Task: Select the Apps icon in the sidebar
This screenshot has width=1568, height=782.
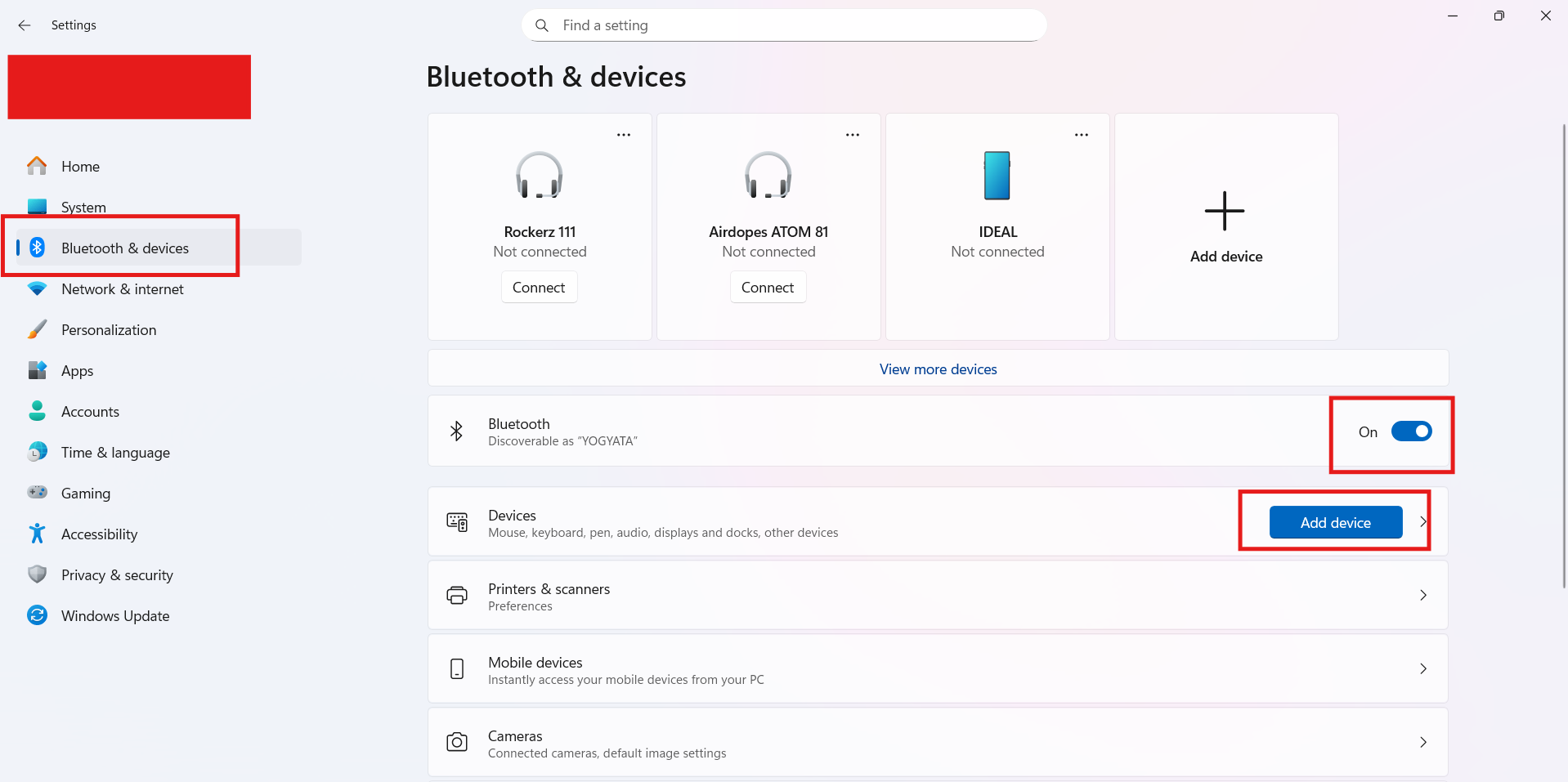Action: [x=37, y=370]
